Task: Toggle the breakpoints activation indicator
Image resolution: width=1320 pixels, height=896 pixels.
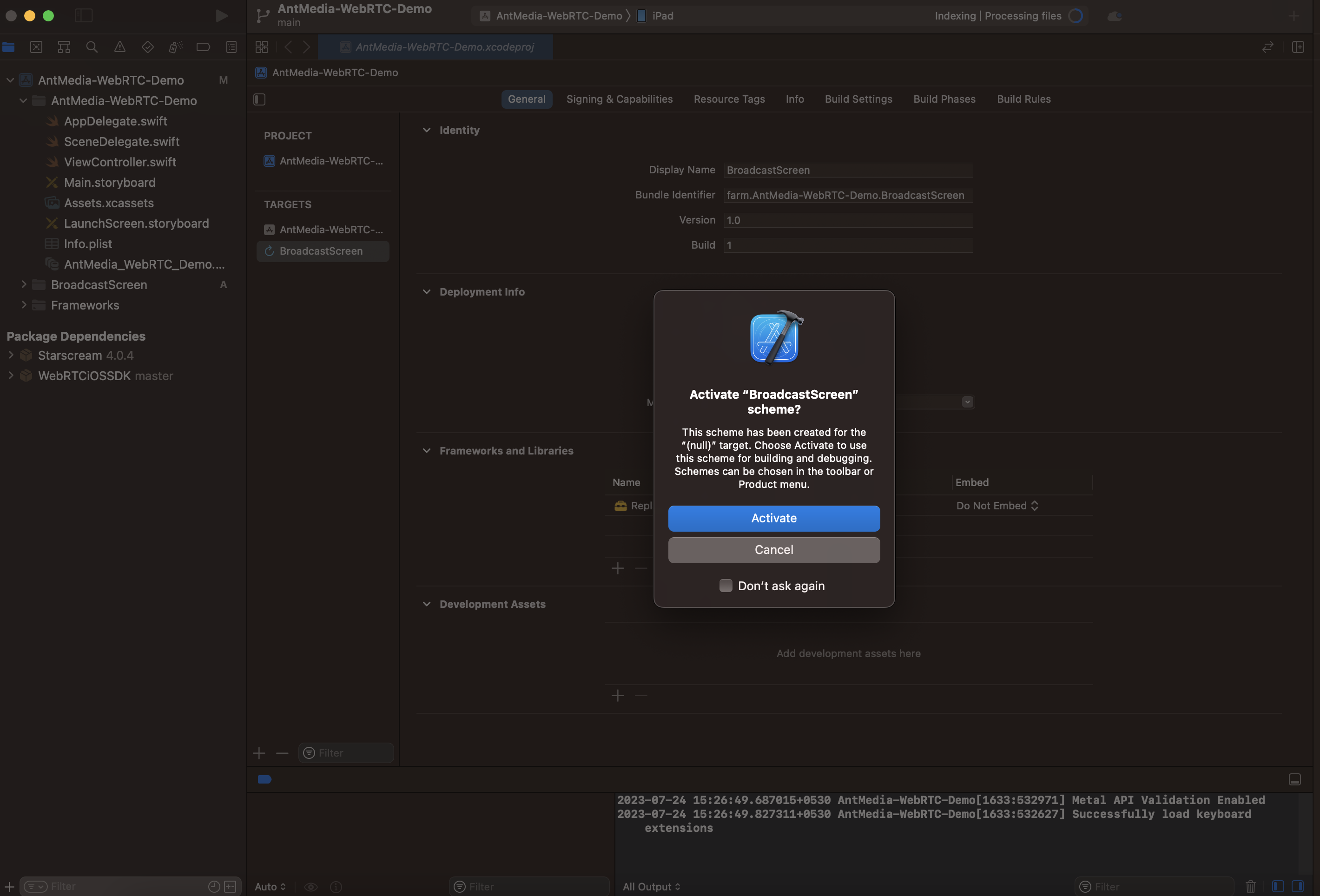Action: point(264,779)
